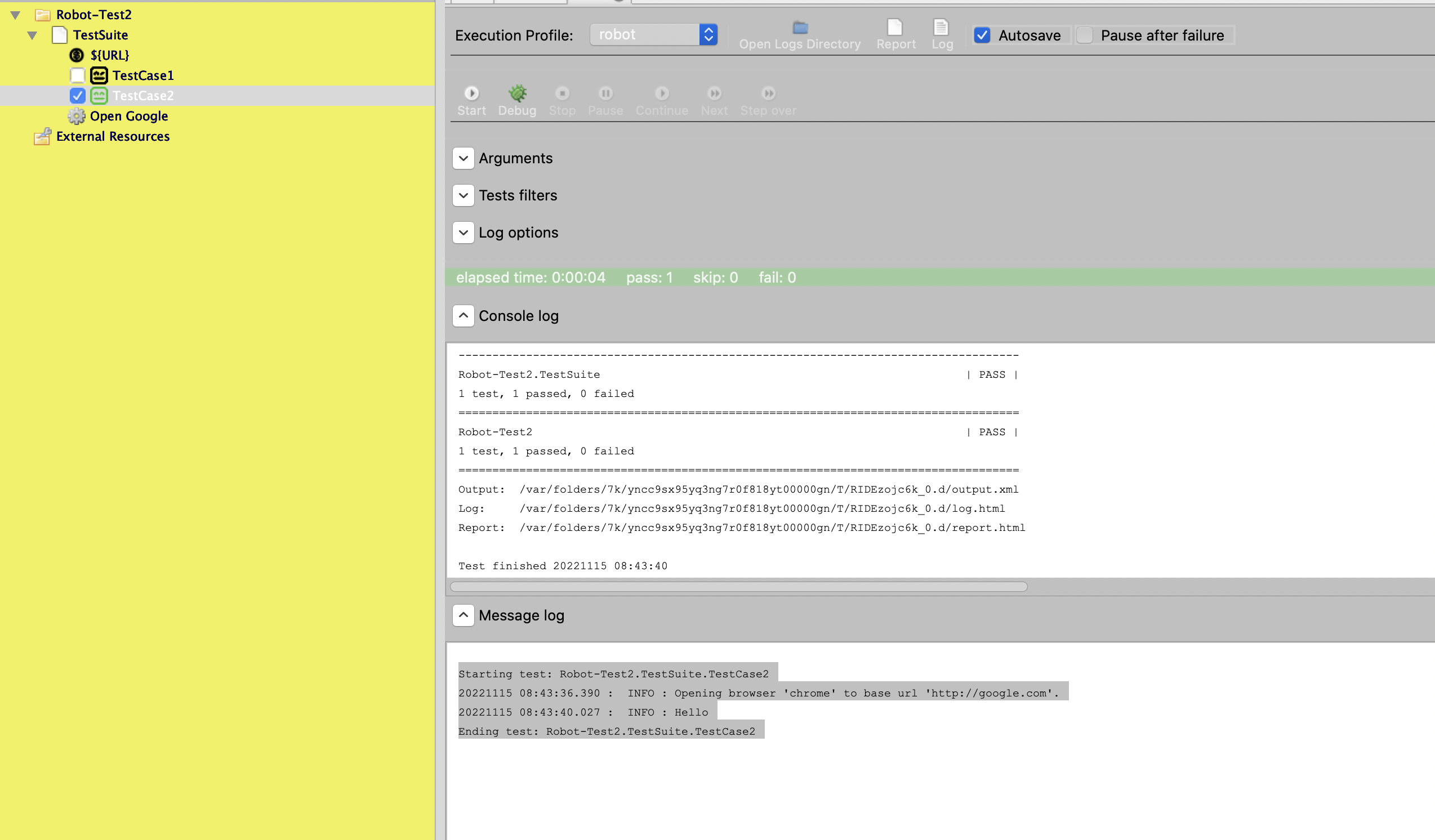Click the Debug bug icon
Image resolution: width=1435 pixels, height=840 pixels.
tap(517, 93)
